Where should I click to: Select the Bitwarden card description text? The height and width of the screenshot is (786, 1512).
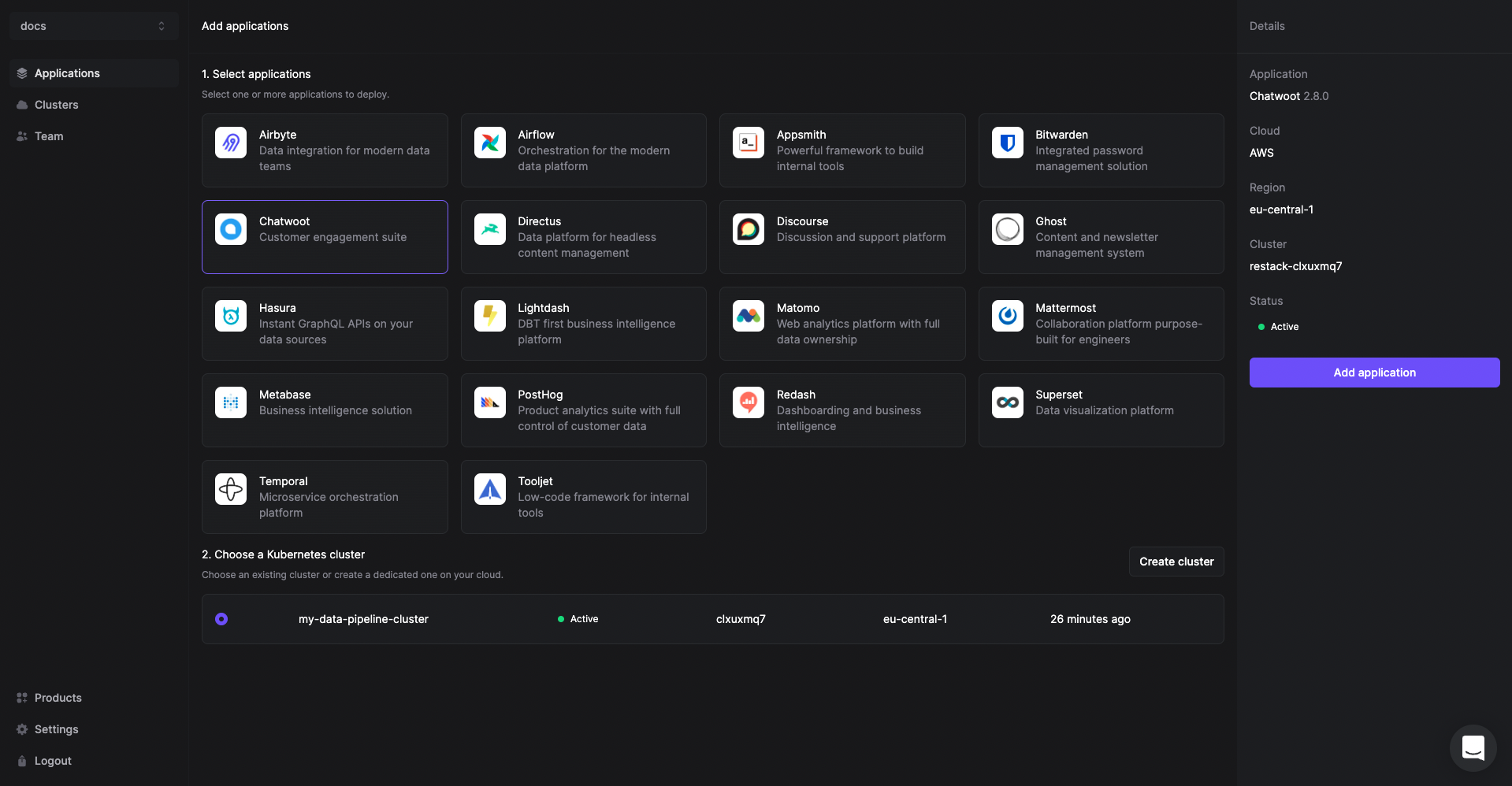pos(1091,158)
